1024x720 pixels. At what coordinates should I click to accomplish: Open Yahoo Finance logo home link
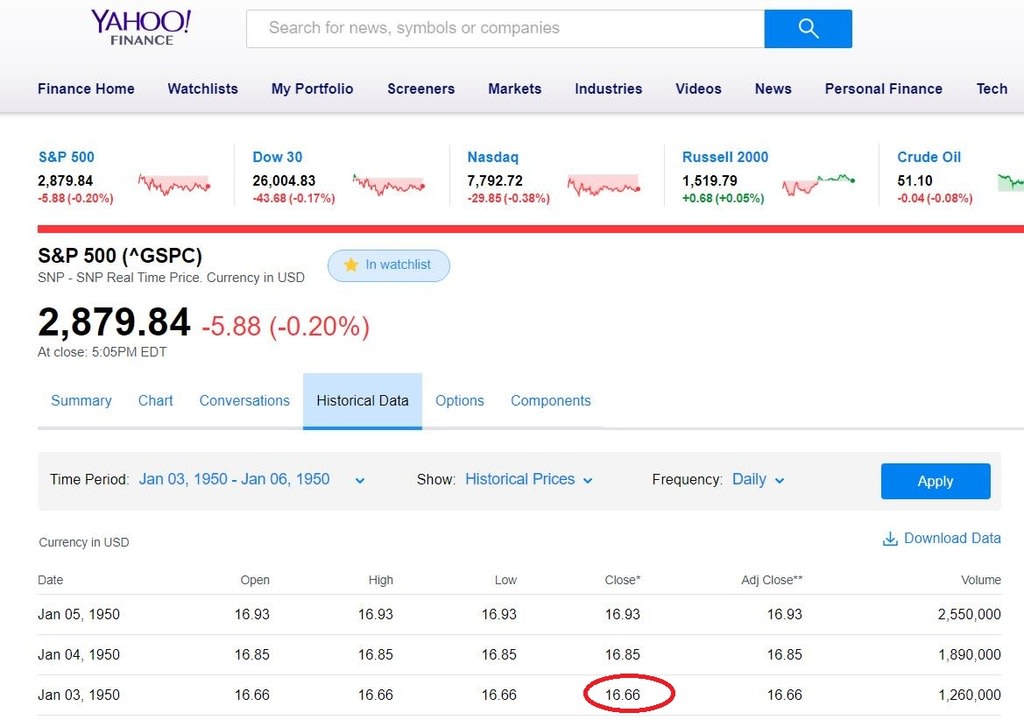(x=141, y=27)
